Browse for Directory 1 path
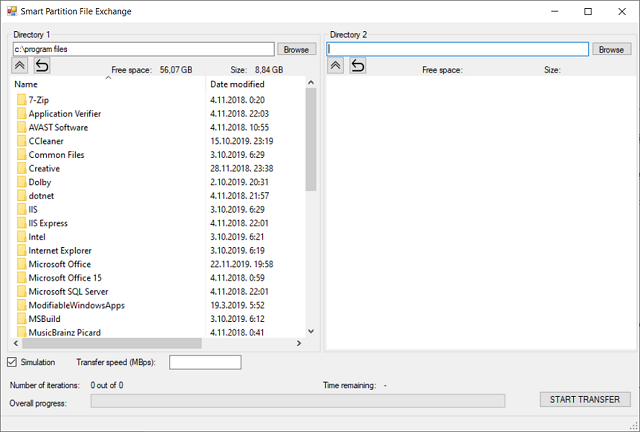Image resolution: width=640 pixels, height=432 pixels. click(x=296, y=49)
